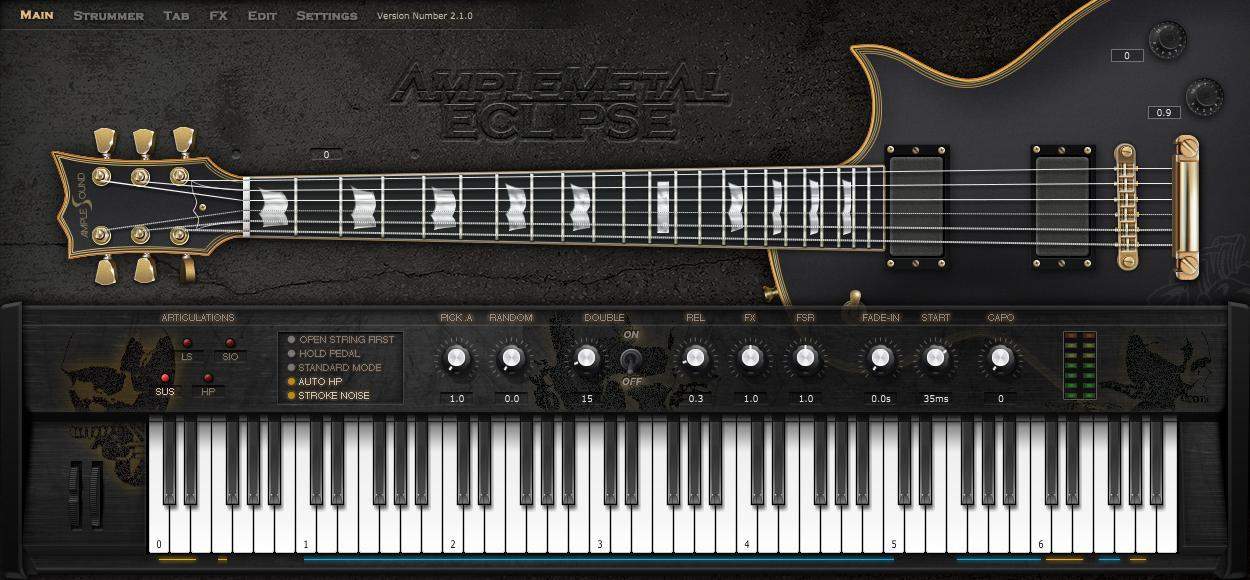
Task: Toggle the SUS articulation LED
Action: 165,378
